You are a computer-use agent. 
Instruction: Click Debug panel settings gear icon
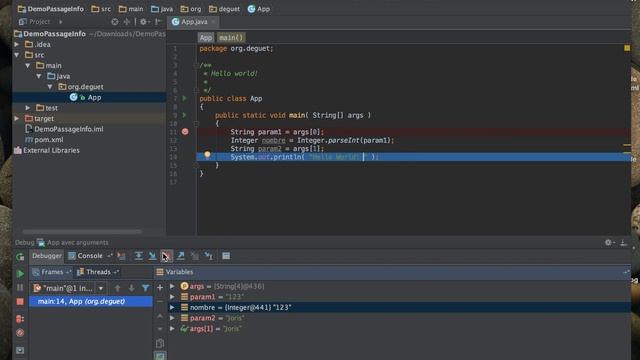pos(608,242)
